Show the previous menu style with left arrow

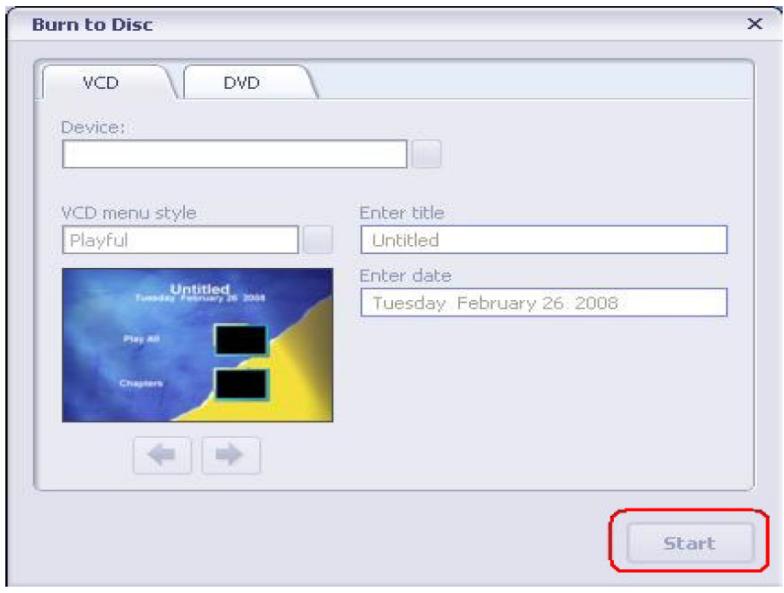pos(162,455)
